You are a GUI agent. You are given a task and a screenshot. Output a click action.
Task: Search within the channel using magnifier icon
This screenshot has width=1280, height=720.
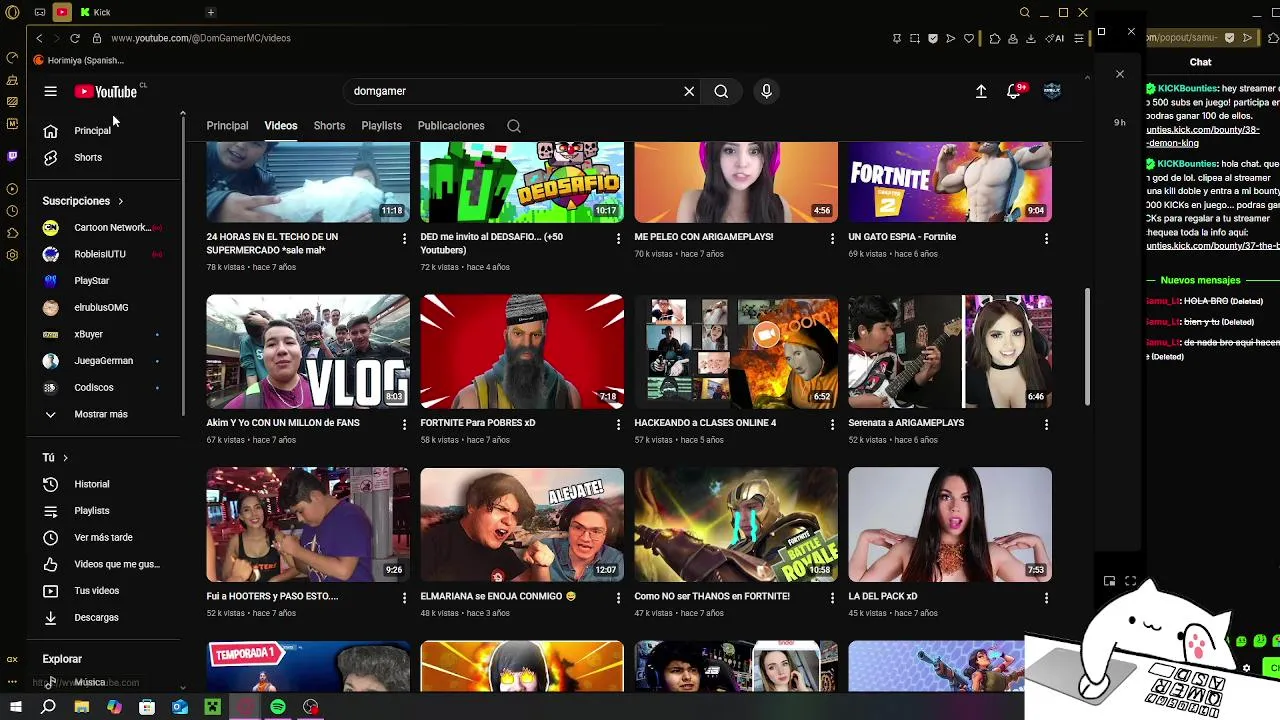pos(514,126)
